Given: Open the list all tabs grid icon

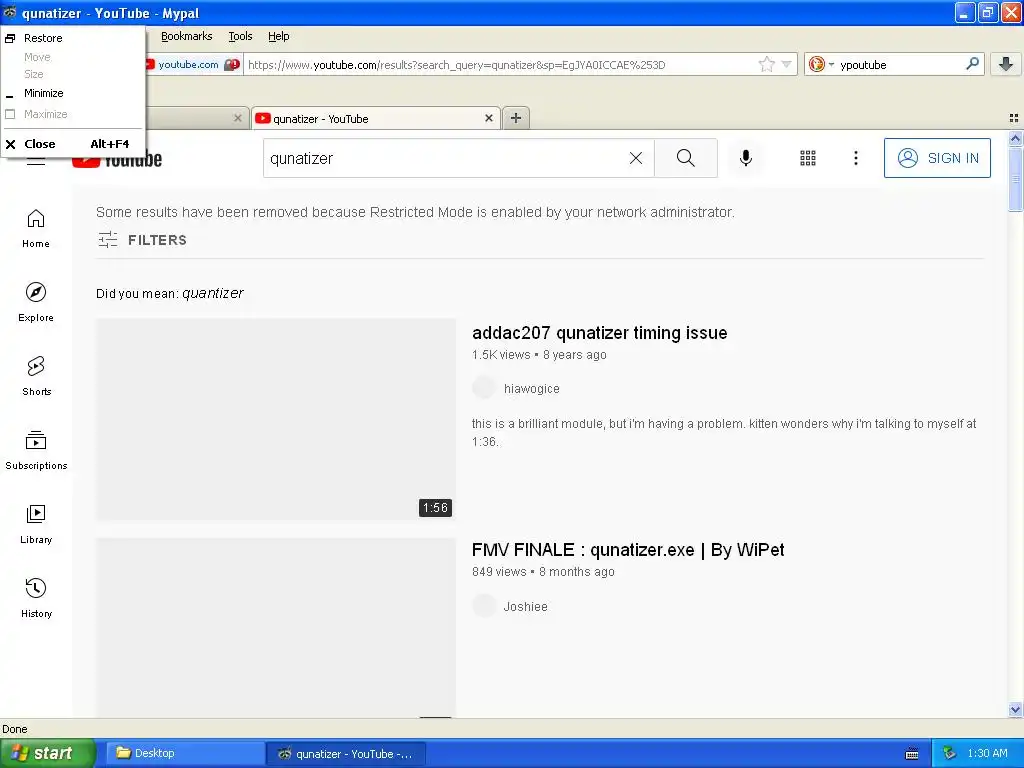Looking at the screenshot, I should [1014, 118].
